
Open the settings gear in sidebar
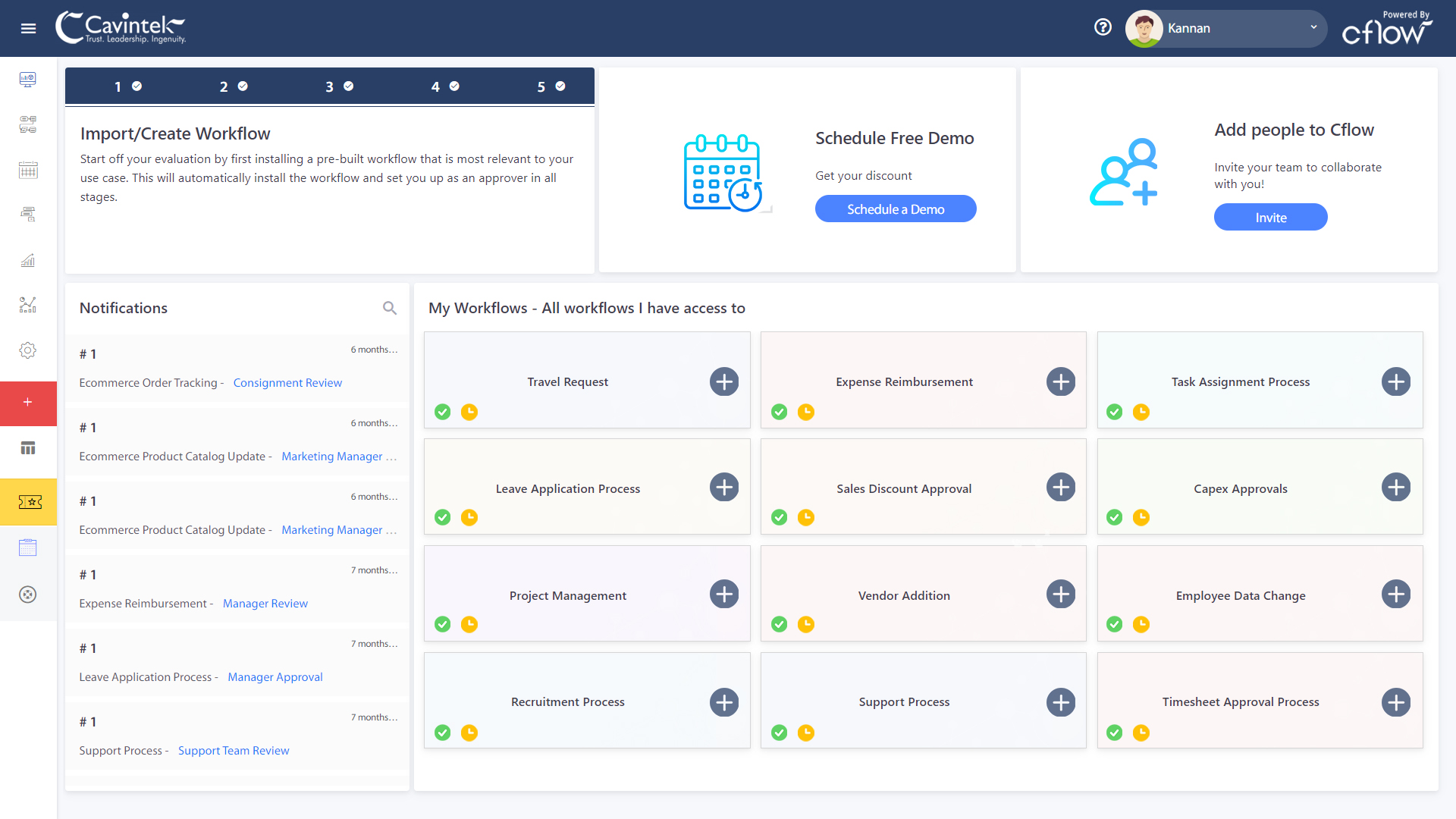click(28, 350)
